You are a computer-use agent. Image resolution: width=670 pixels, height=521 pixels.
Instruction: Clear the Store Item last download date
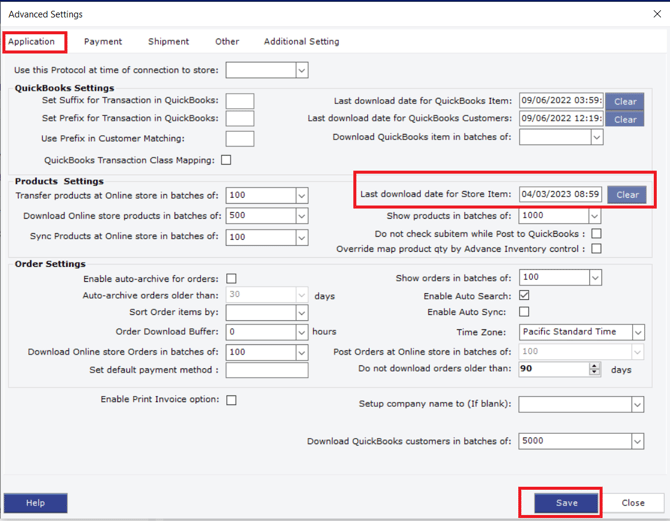coord(627,195)
